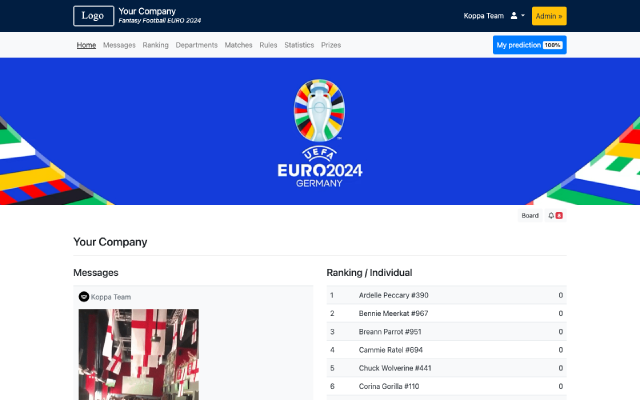Open Koppa Team message author link
This screenshot has height=400, width=640.
(111, 297)
